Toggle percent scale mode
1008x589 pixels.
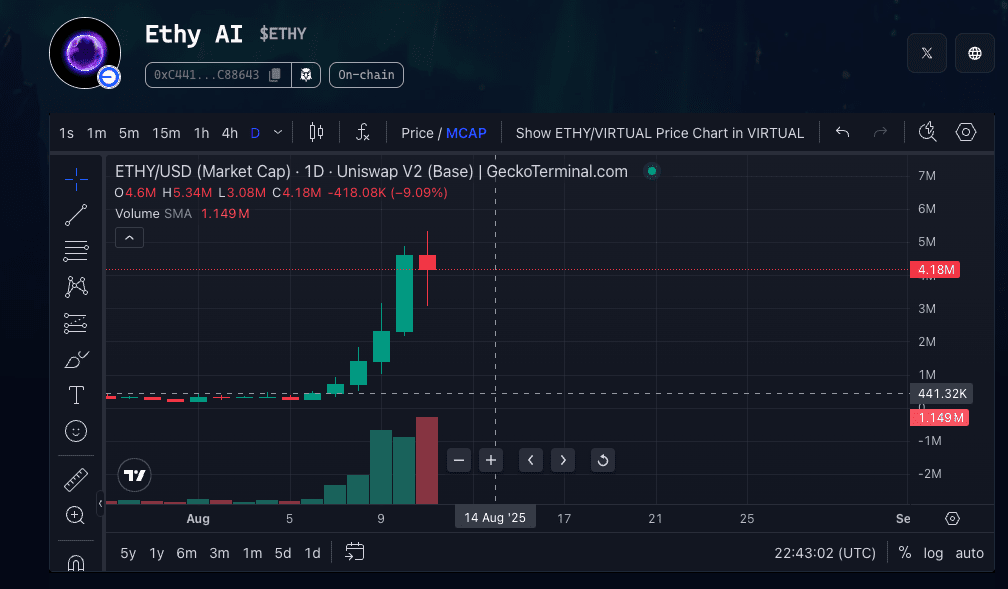pos(905,553)
